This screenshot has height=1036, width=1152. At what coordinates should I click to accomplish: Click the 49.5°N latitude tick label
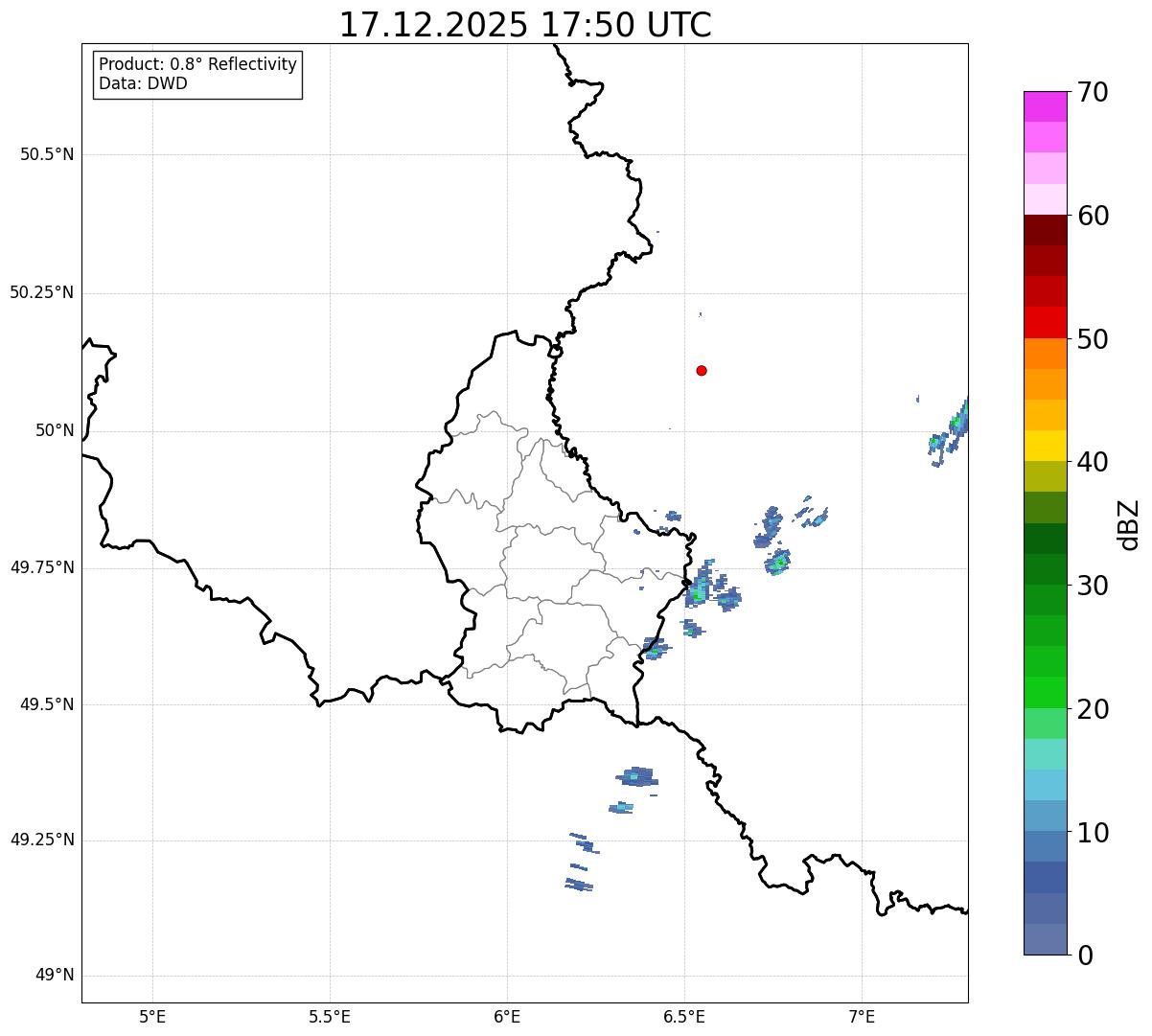[47, 704]
